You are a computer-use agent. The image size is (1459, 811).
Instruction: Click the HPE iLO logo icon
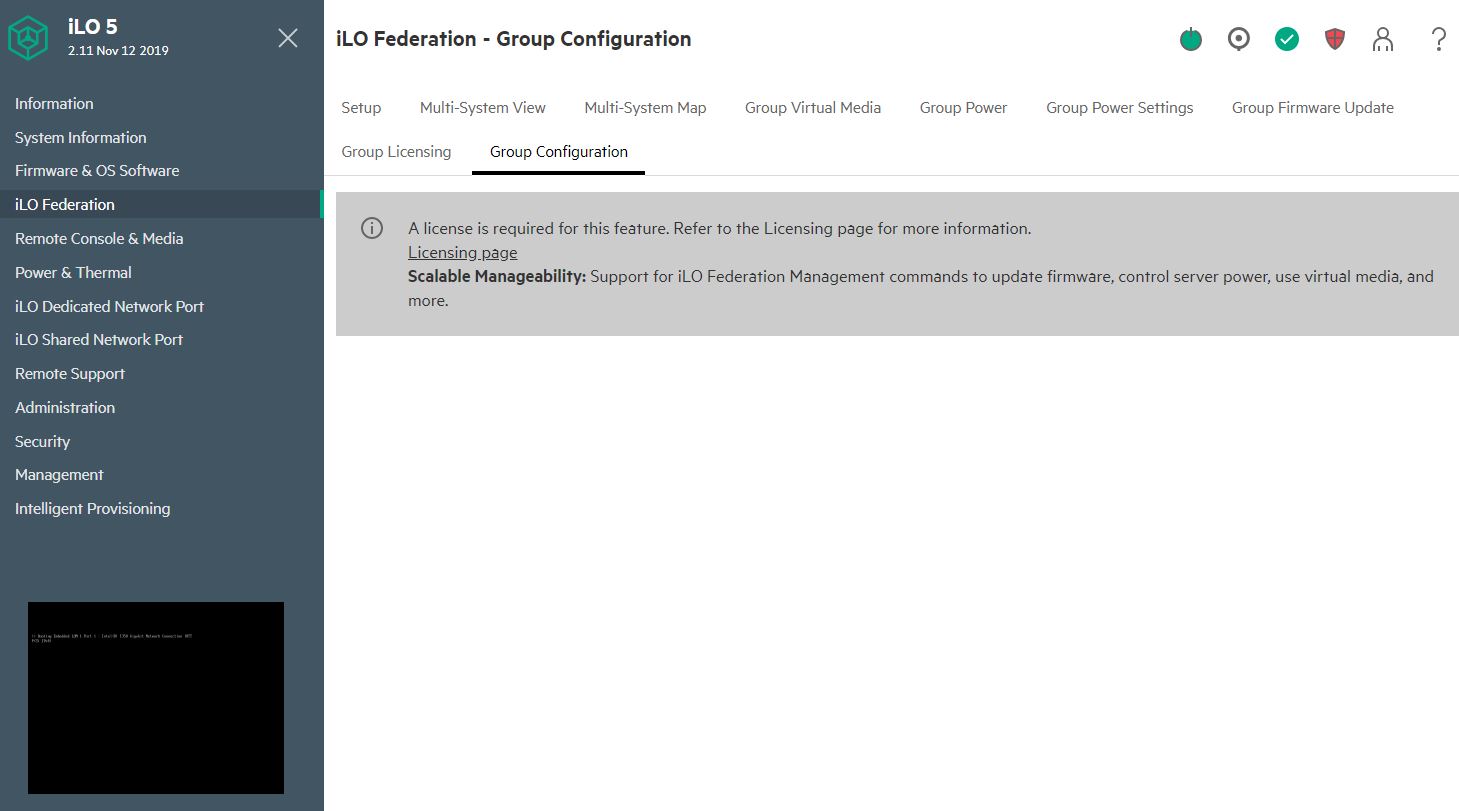[x=29, y=38]
